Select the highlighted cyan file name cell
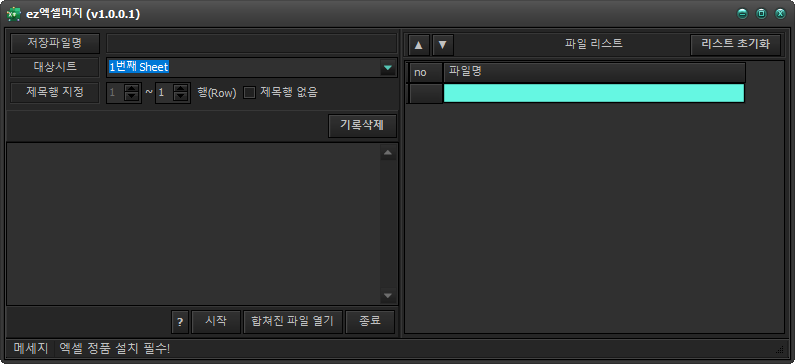795x364 pixels. tap(594, 93)
